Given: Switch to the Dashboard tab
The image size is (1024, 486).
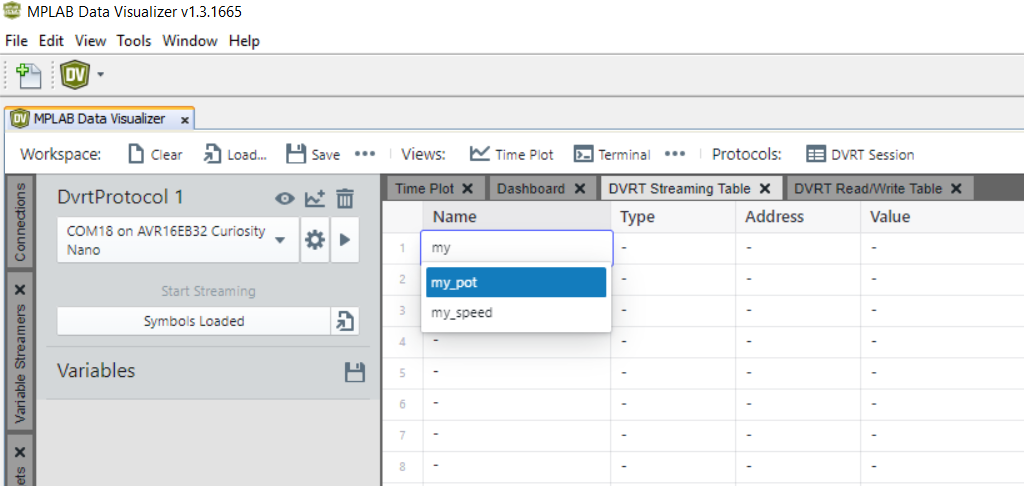Looking at the screenshot, I should tap(530, 188).
